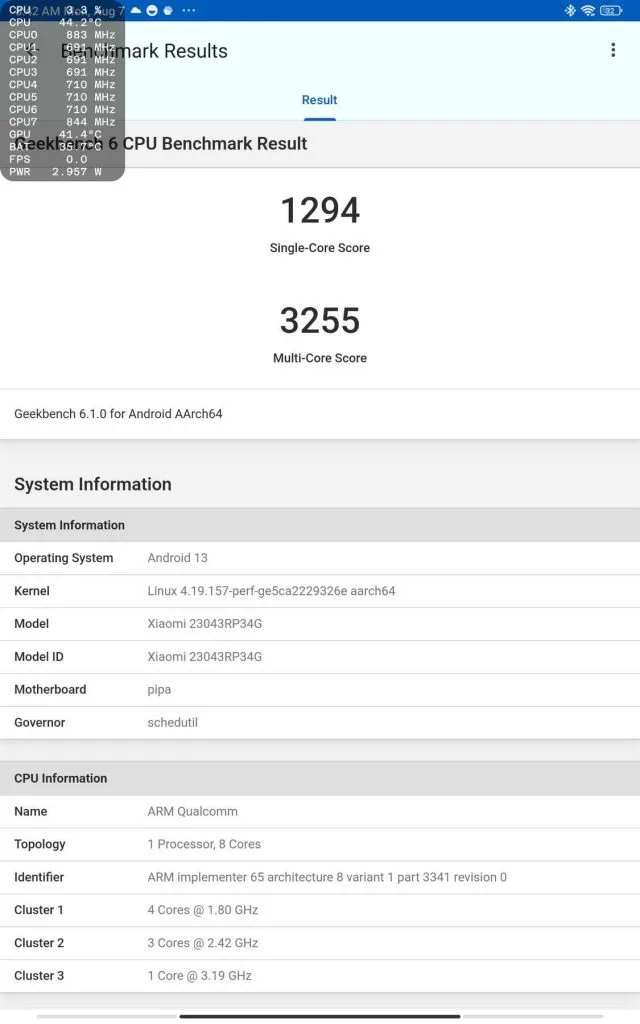
Task: Tap the Multi-Core Score label
Action: click(x=320, y=358)
